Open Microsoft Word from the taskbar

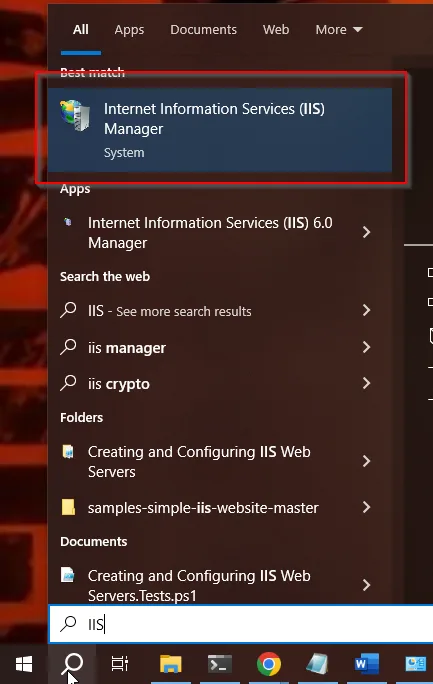367,664
